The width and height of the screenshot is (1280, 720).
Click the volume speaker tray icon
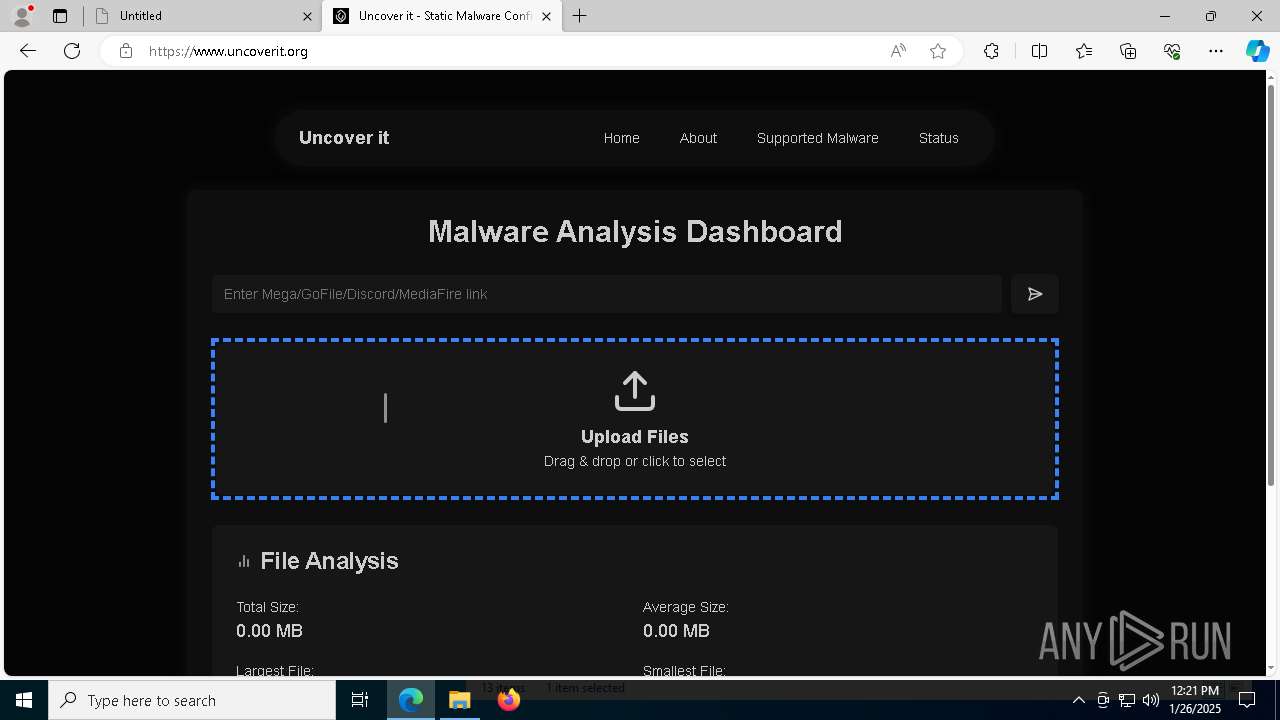[1151, 700]
